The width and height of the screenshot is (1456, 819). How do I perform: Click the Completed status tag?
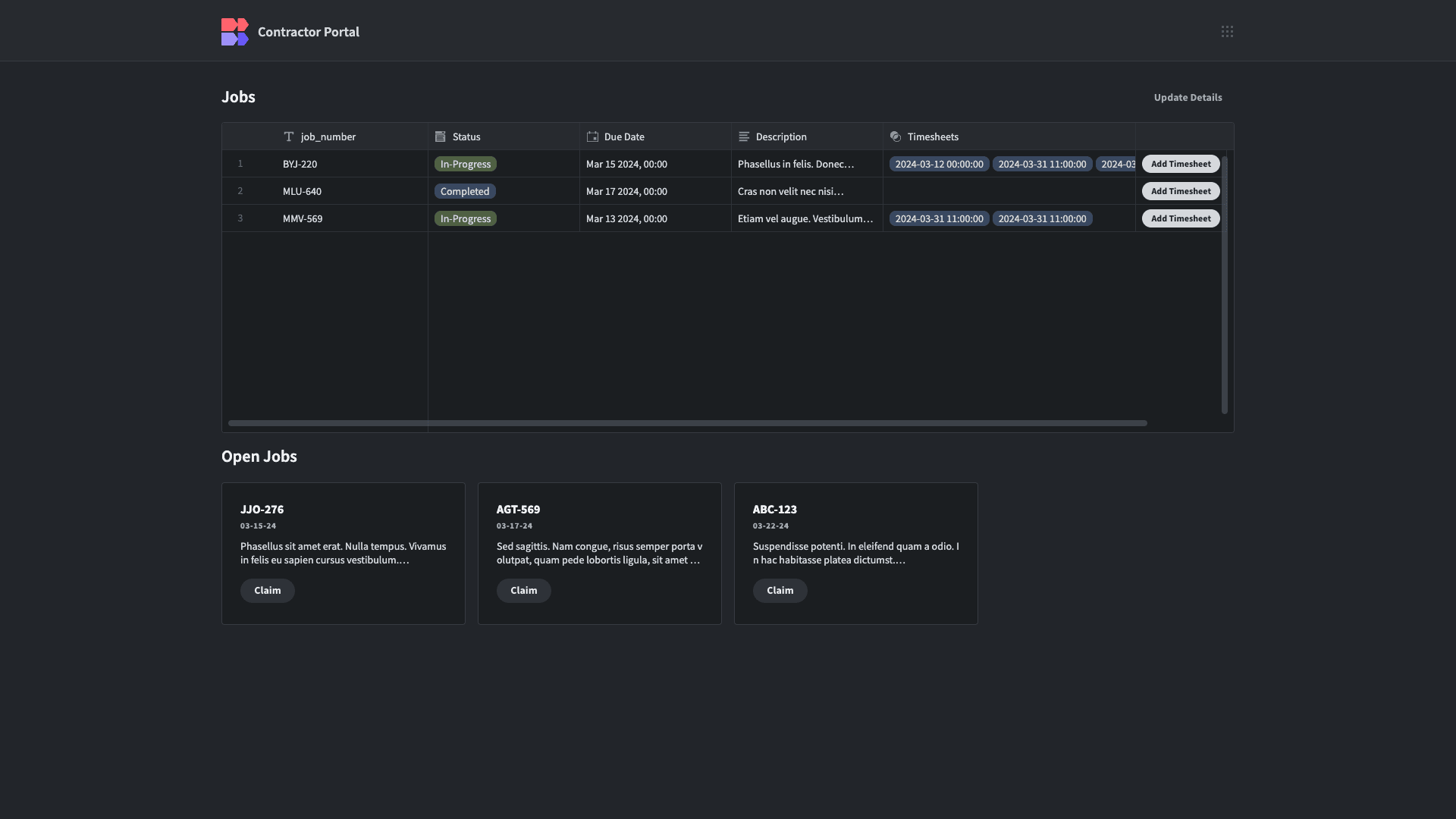tap(465, 191)
